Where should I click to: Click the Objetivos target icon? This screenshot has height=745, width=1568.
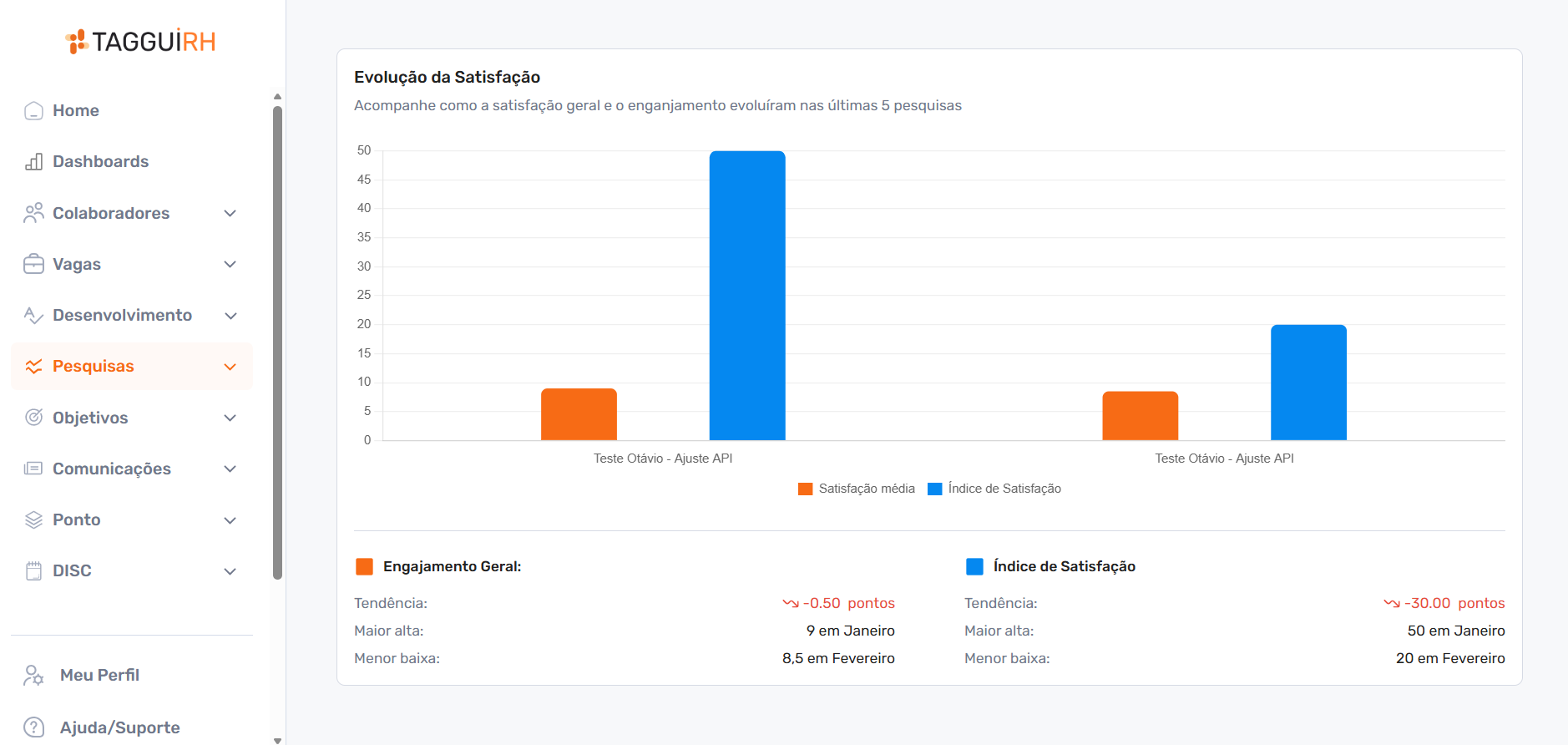coord(33,418)
